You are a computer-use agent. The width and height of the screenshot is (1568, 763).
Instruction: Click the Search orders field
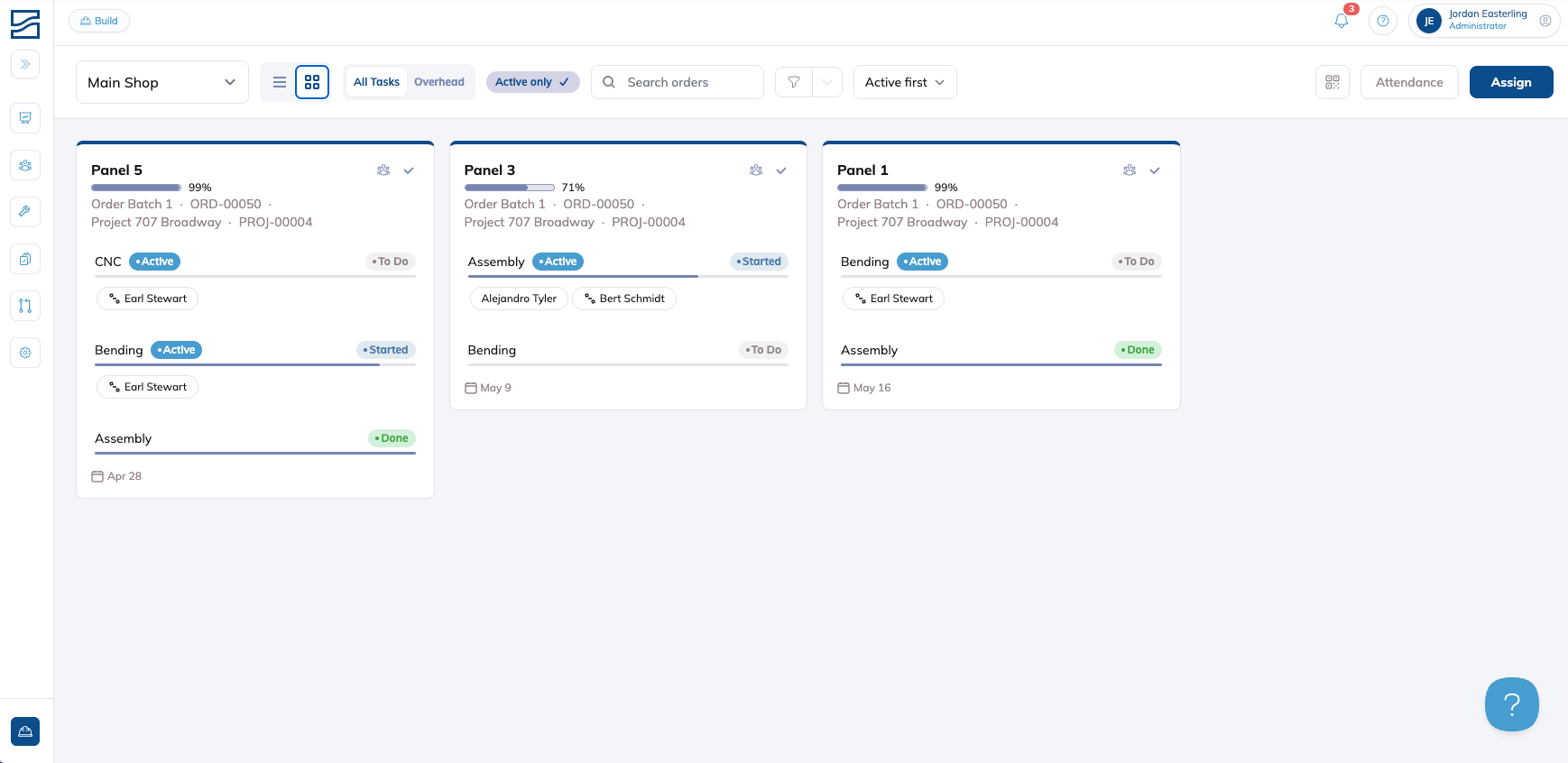pos(678,82)
